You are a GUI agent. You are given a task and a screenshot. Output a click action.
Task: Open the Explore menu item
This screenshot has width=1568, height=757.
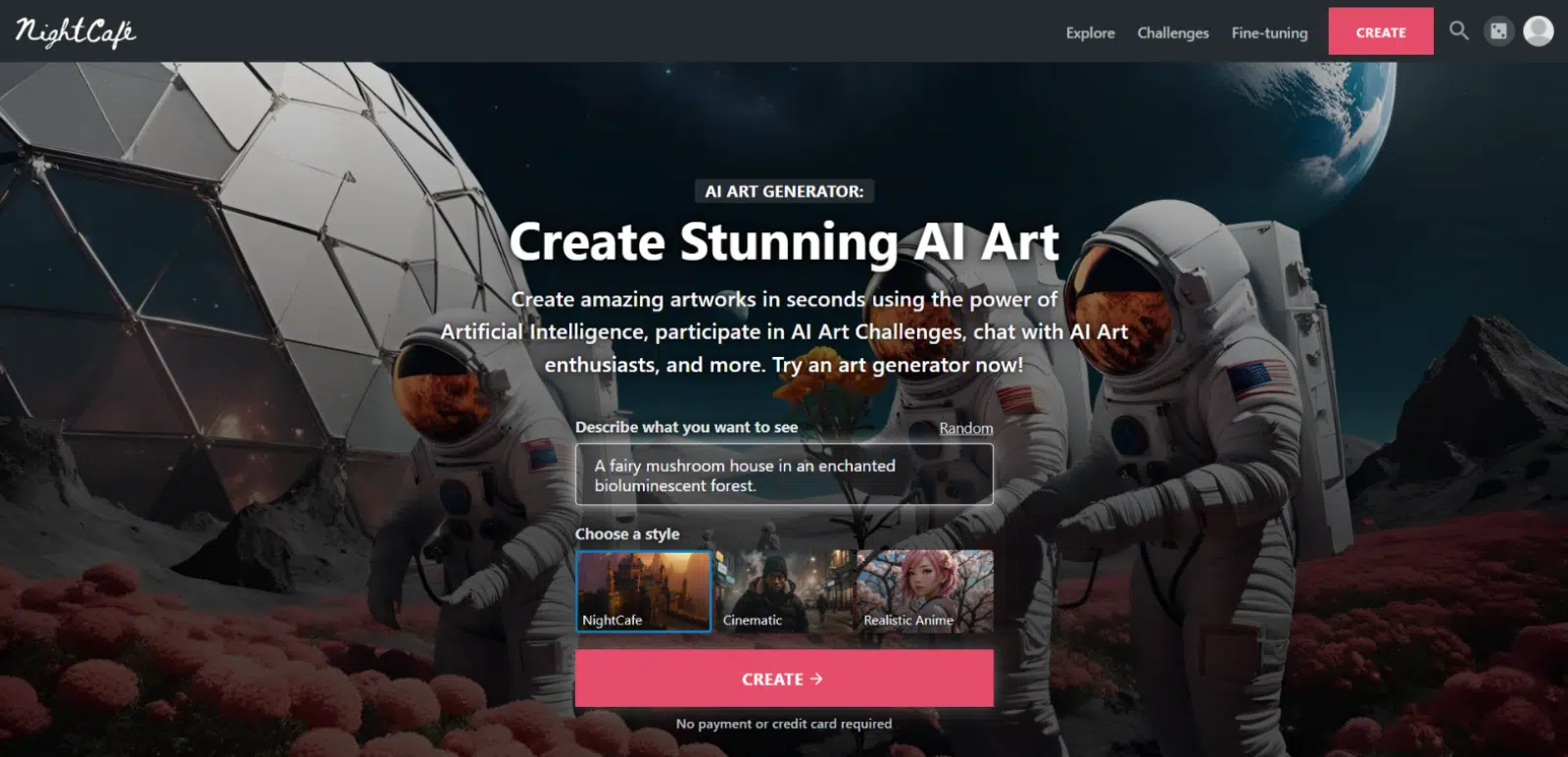click(1091, 32)
